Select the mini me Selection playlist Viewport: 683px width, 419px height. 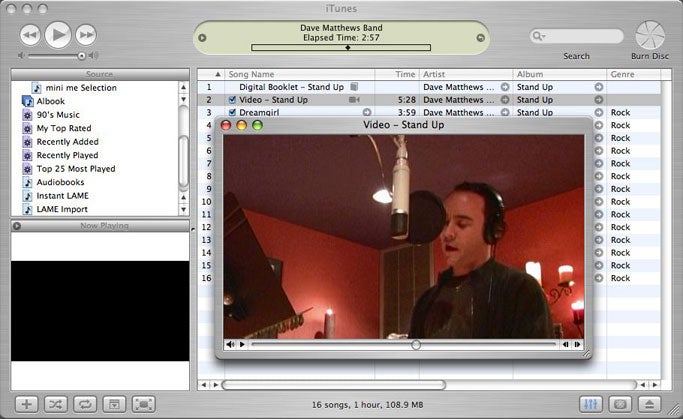coord(81,88)
